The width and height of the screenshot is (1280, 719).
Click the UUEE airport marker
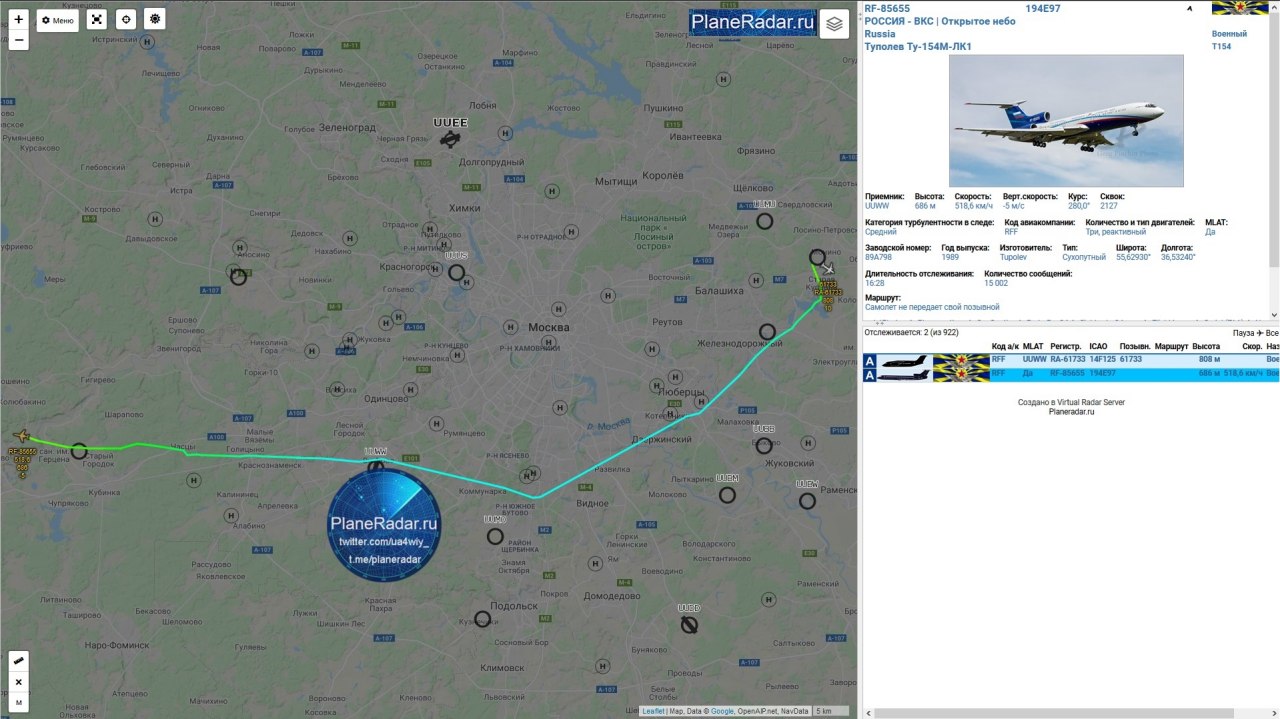click(x=450, y=139)
